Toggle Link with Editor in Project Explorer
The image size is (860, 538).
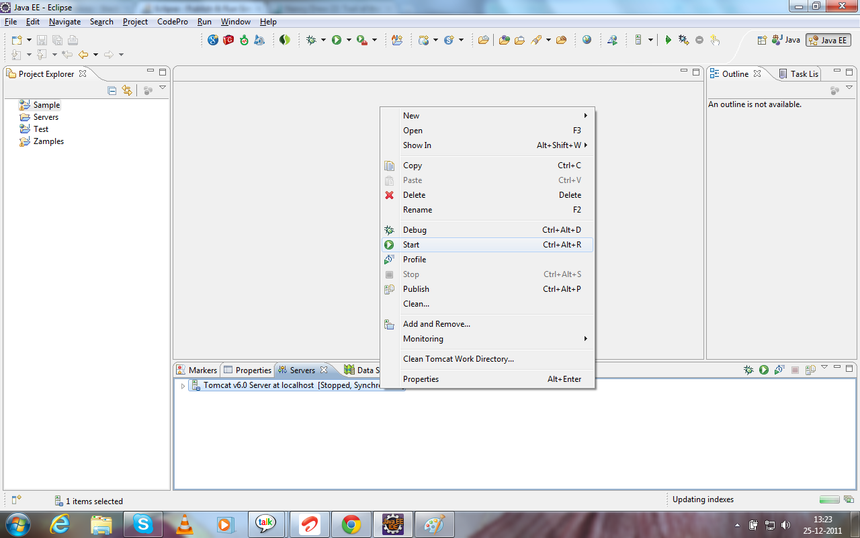point(127,91)
